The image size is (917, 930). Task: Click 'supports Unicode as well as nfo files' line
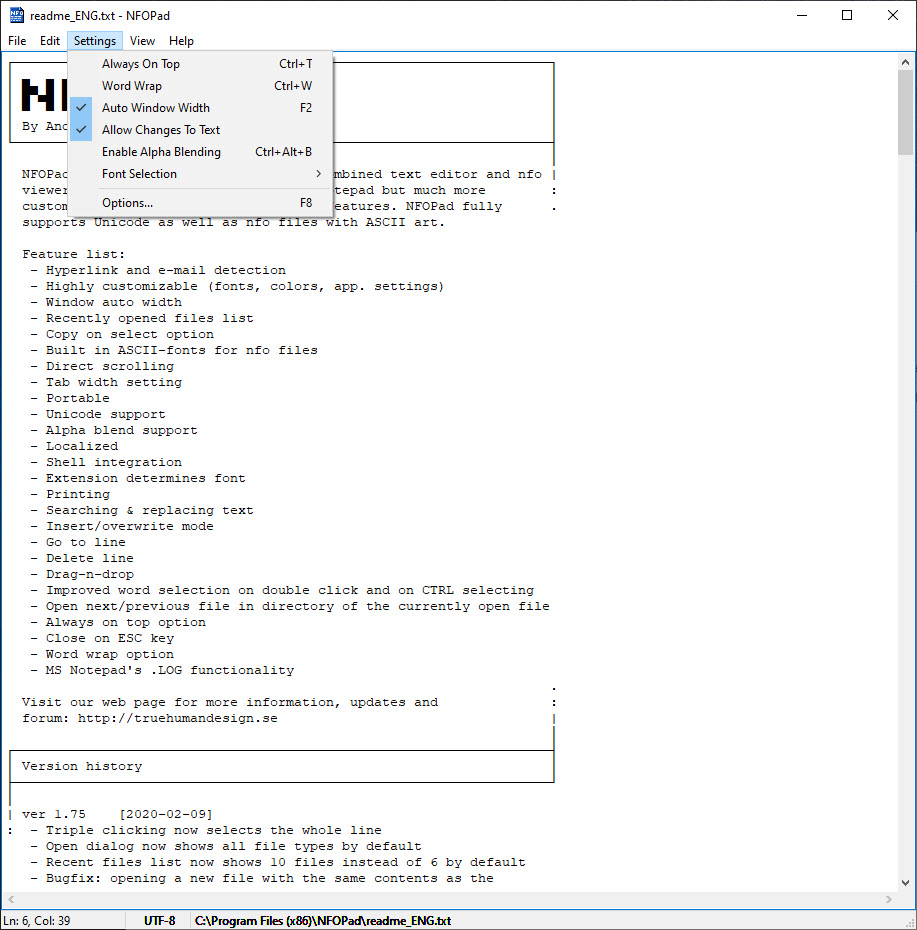233,222
